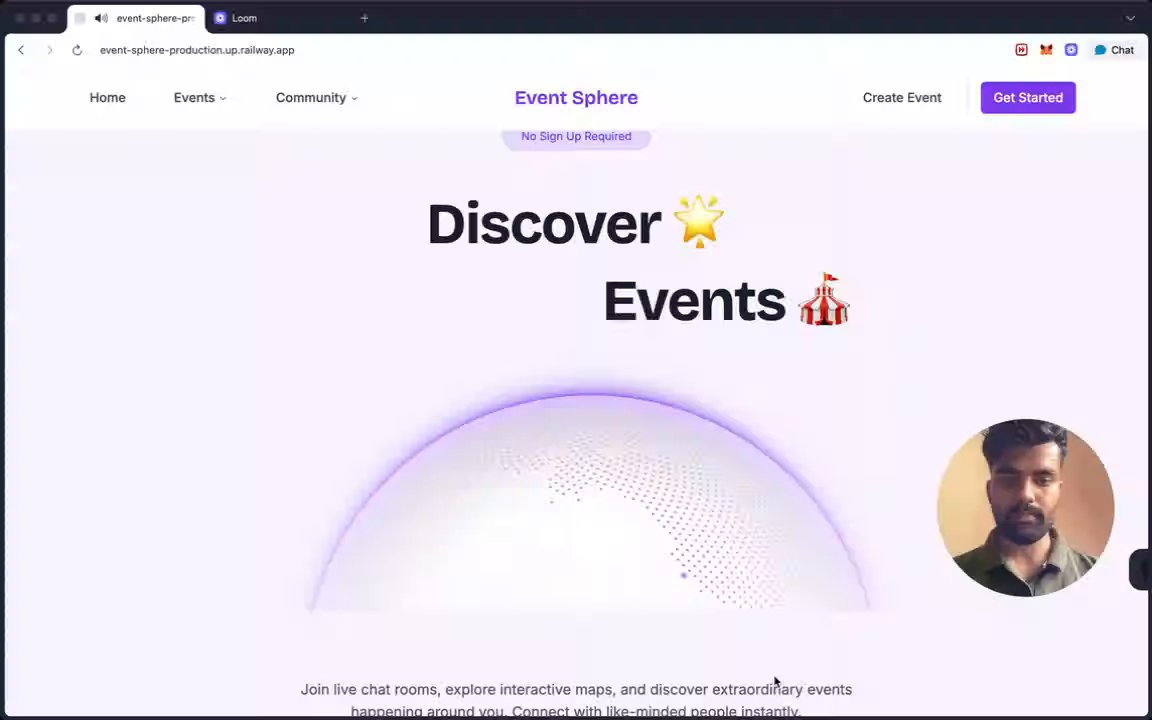
Task: Open a new tab with the plus icon
Action: tap(364, 18)
